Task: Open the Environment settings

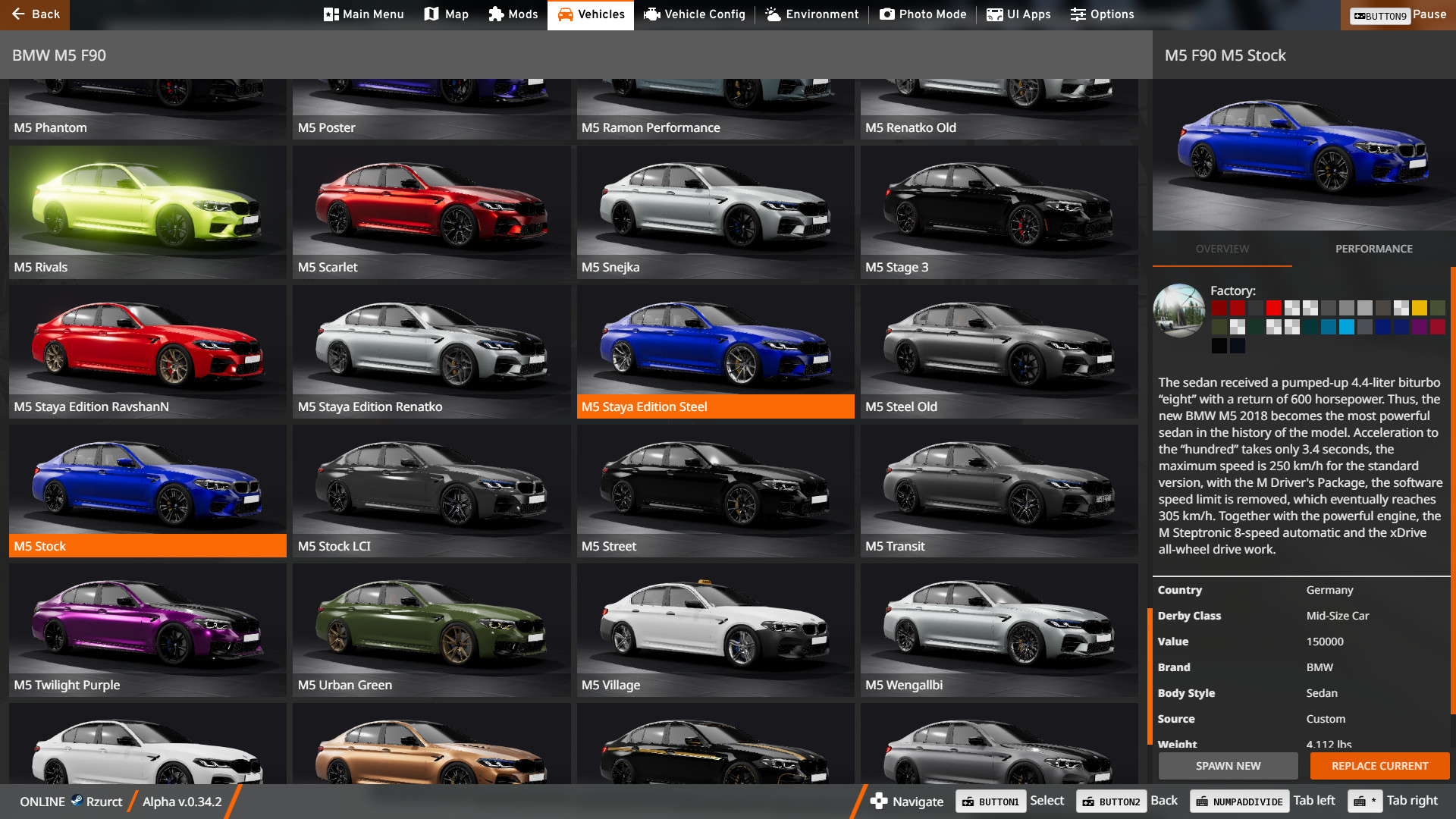Action: 811,14
